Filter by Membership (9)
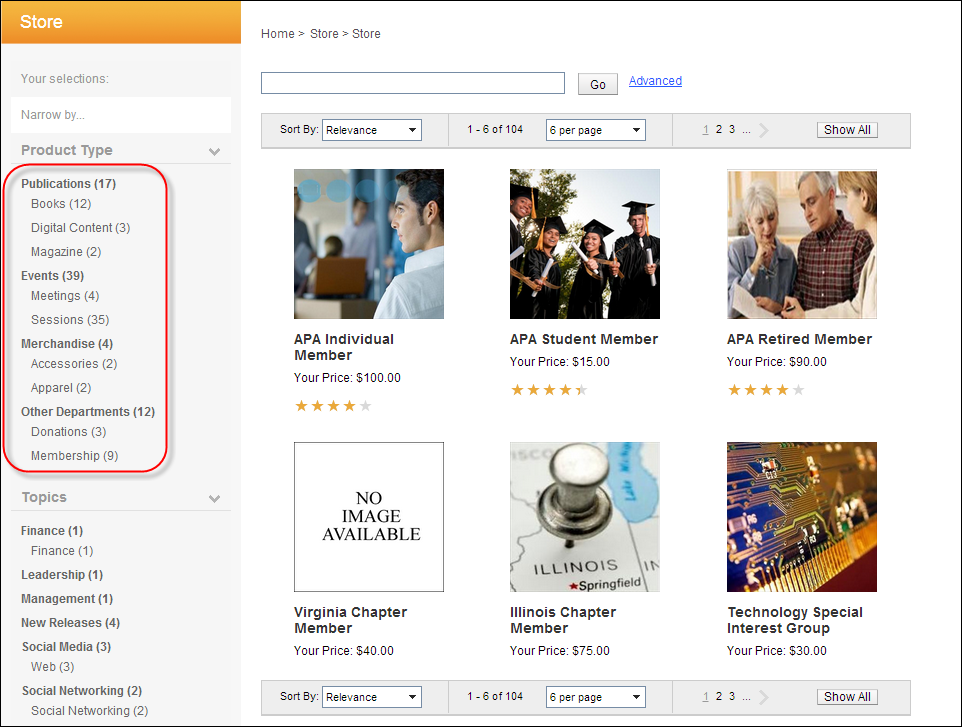The height and width of the screenshot is (727, 962). (74, 456)
